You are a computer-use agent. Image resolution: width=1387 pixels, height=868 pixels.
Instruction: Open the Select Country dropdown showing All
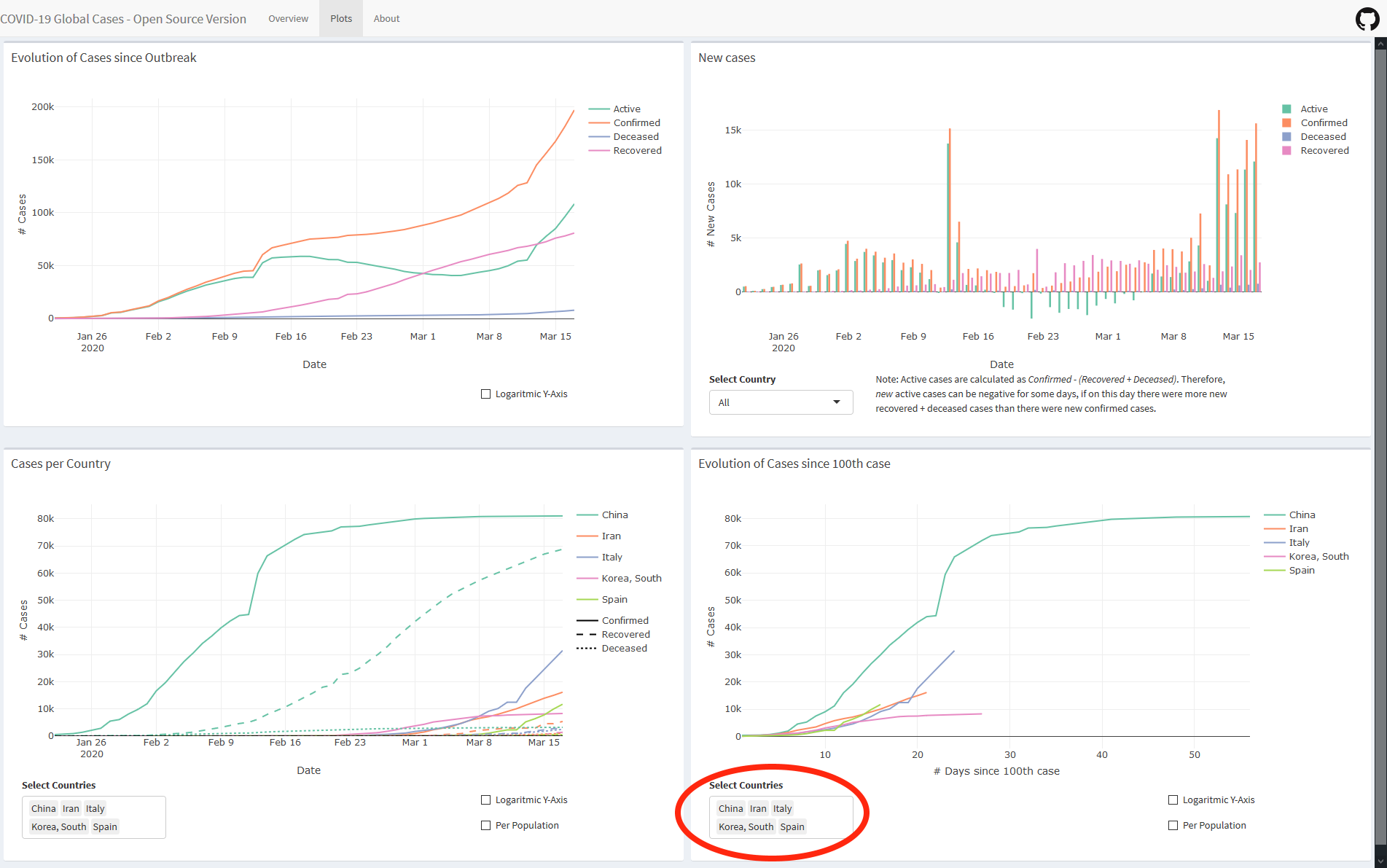(781, 402)
